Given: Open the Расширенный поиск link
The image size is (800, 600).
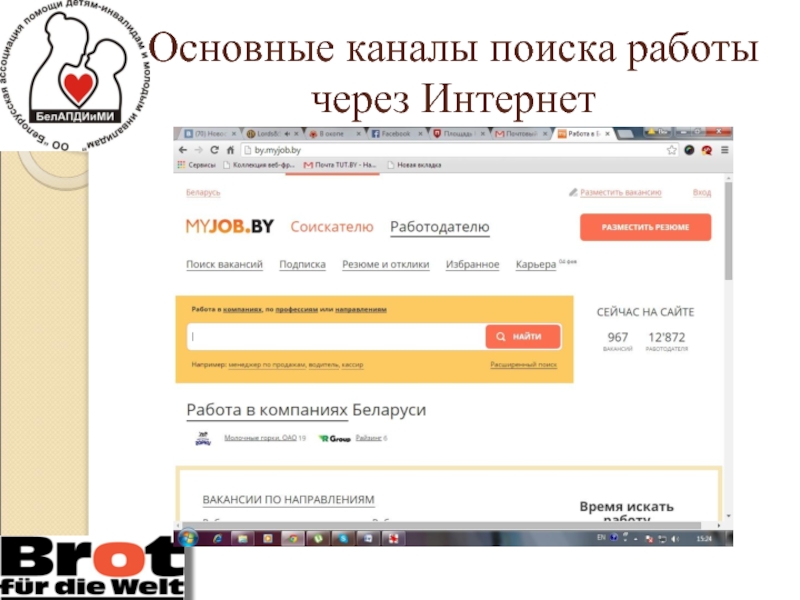Looking at the screenshot, I should pyautogui.click(x=523, y=364).
